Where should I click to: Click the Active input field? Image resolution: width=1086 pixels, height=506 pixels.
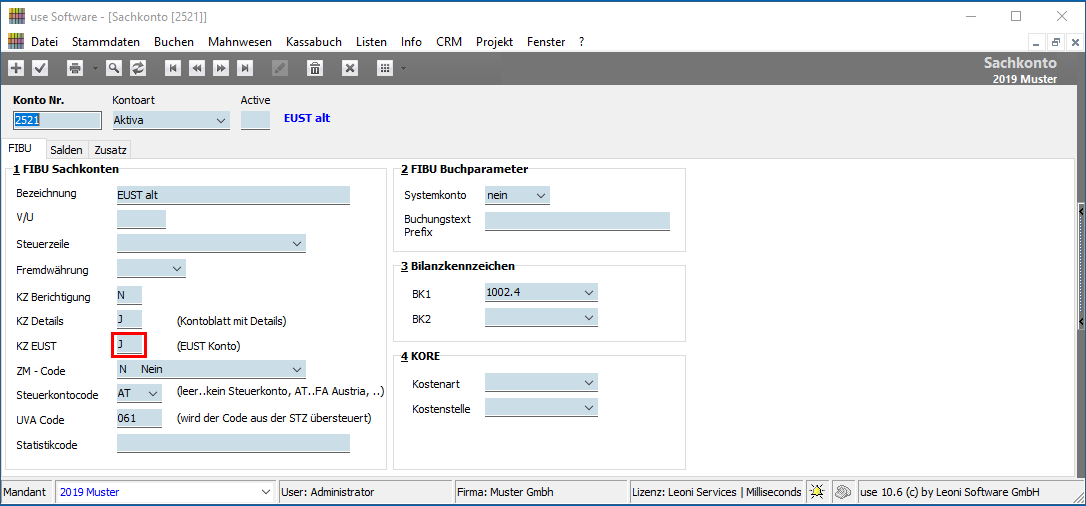(255, 120)
